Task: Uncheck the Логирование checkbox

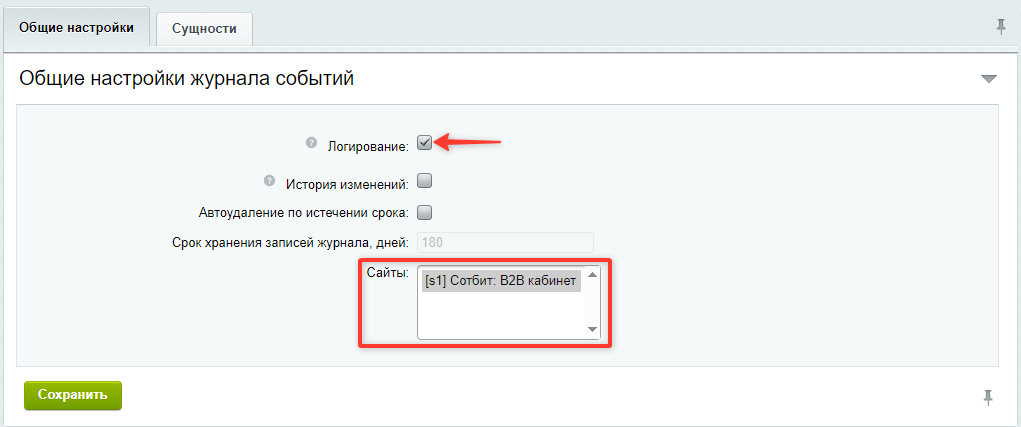Action: (x=425, y=143)
